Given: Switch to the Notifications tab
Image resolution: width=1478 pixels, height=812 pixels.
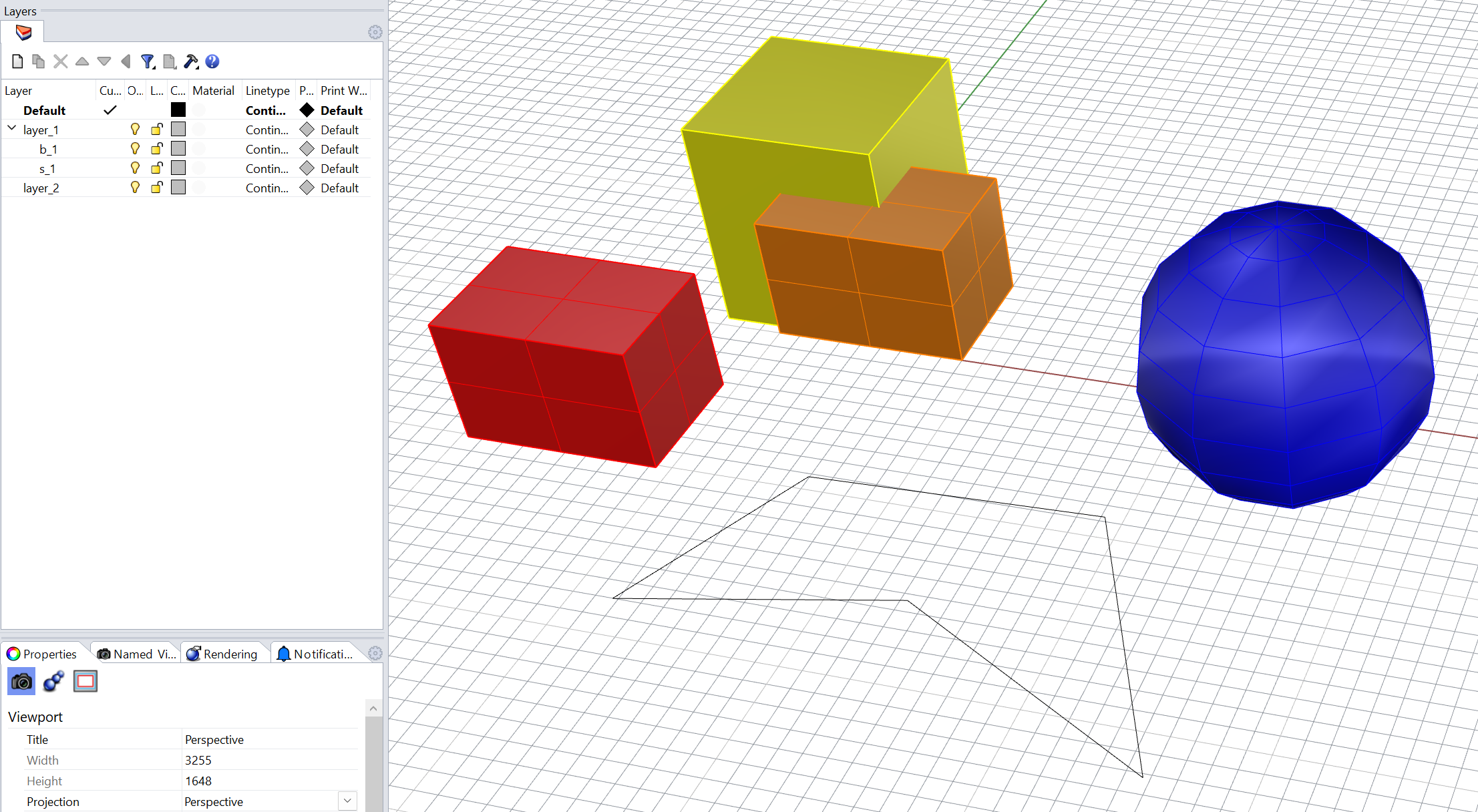Looking at the screenshot, I should (315, 654).
